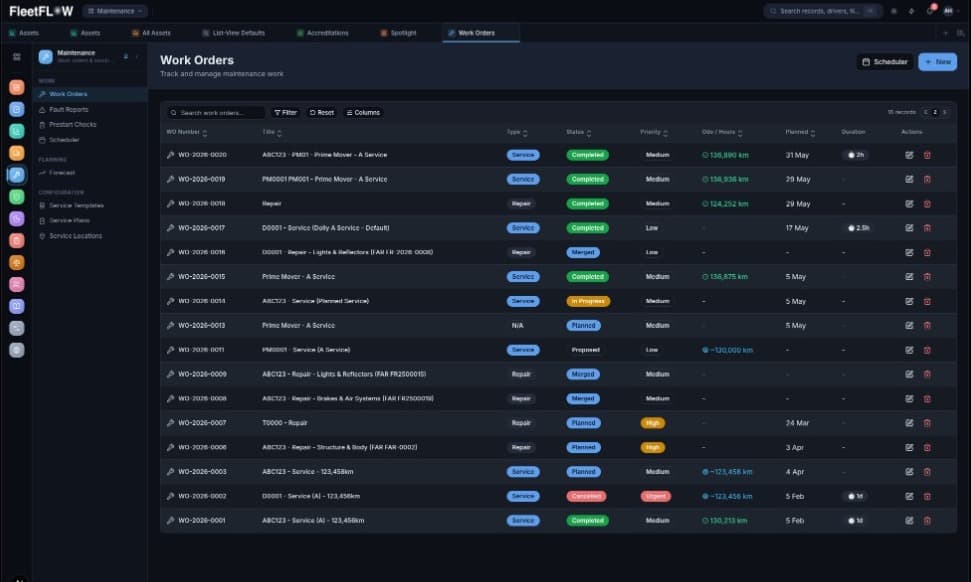Open work order WO-2026-0016 link
971x582 pixels.
click(x=202, y=253)
